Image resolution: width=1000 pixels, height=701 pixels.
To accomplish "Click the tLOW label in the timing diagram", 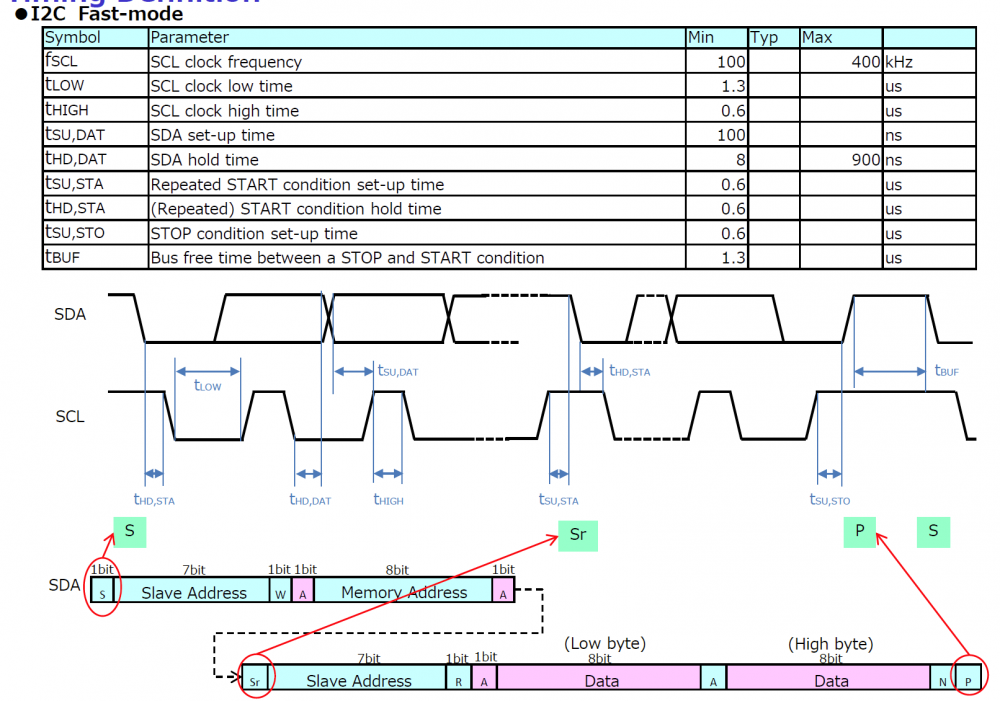I will coord(206,385).
